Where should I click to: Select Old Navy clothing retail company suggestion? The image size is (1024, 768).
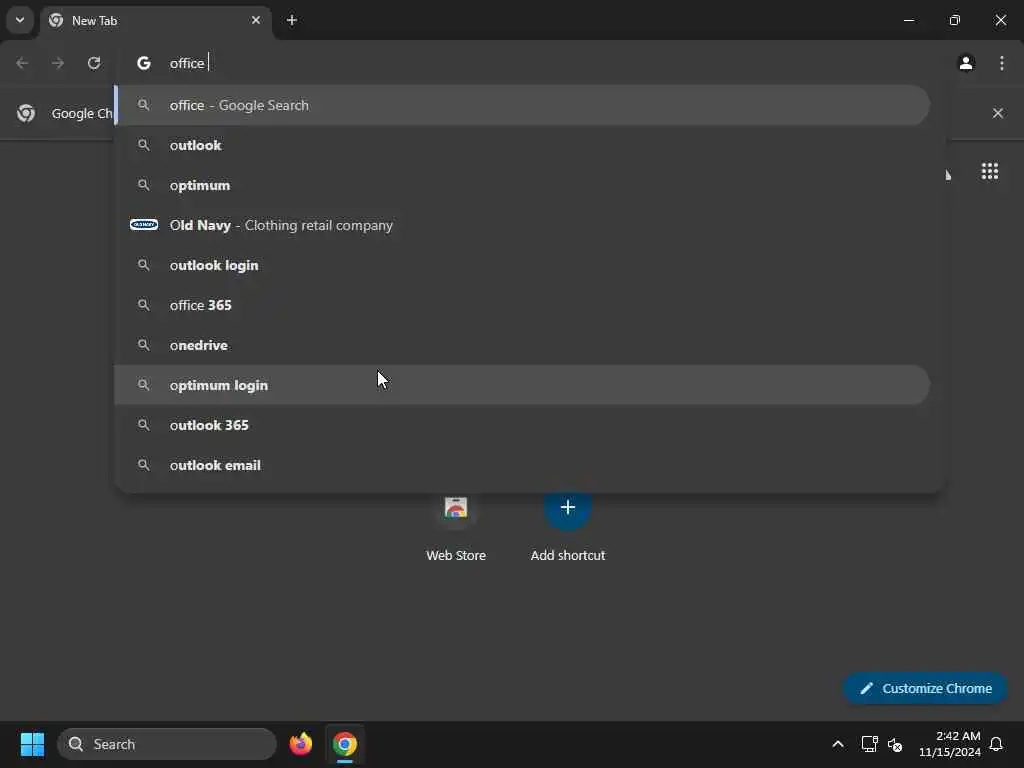522,225
